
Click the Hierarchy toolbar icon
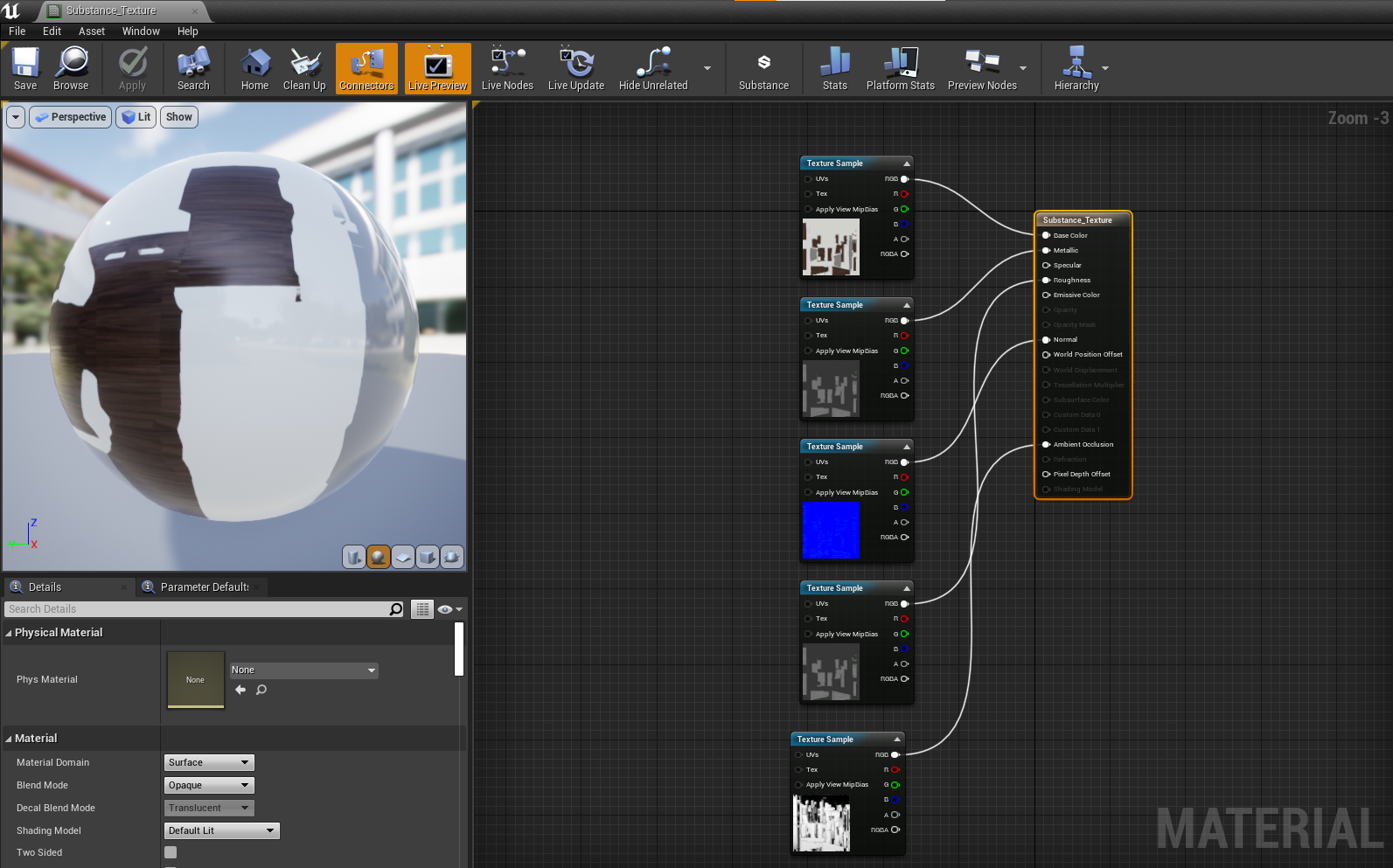(x=1076, y=69)
